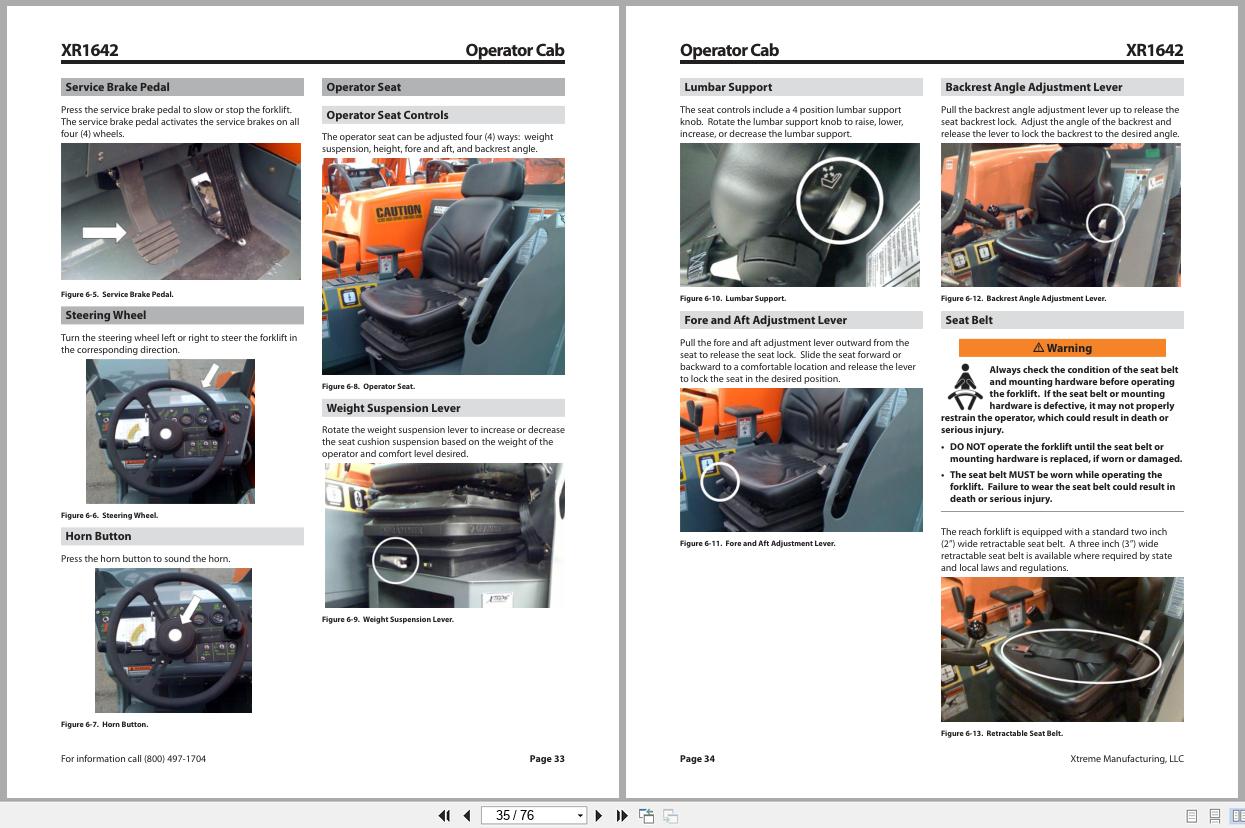The image size is (1245, 828).
Task: Go to the next page
Action: pos(599,816)
